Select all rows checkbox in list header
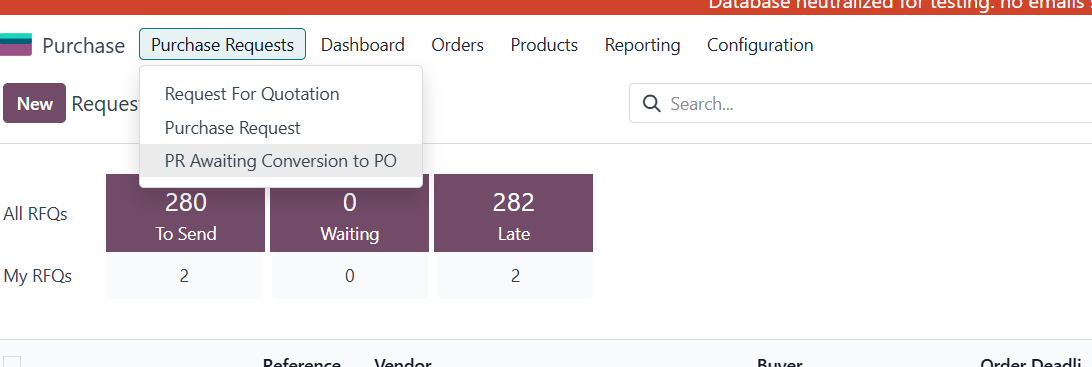This screenshot has width=1092, height=367. coord(12,363)
